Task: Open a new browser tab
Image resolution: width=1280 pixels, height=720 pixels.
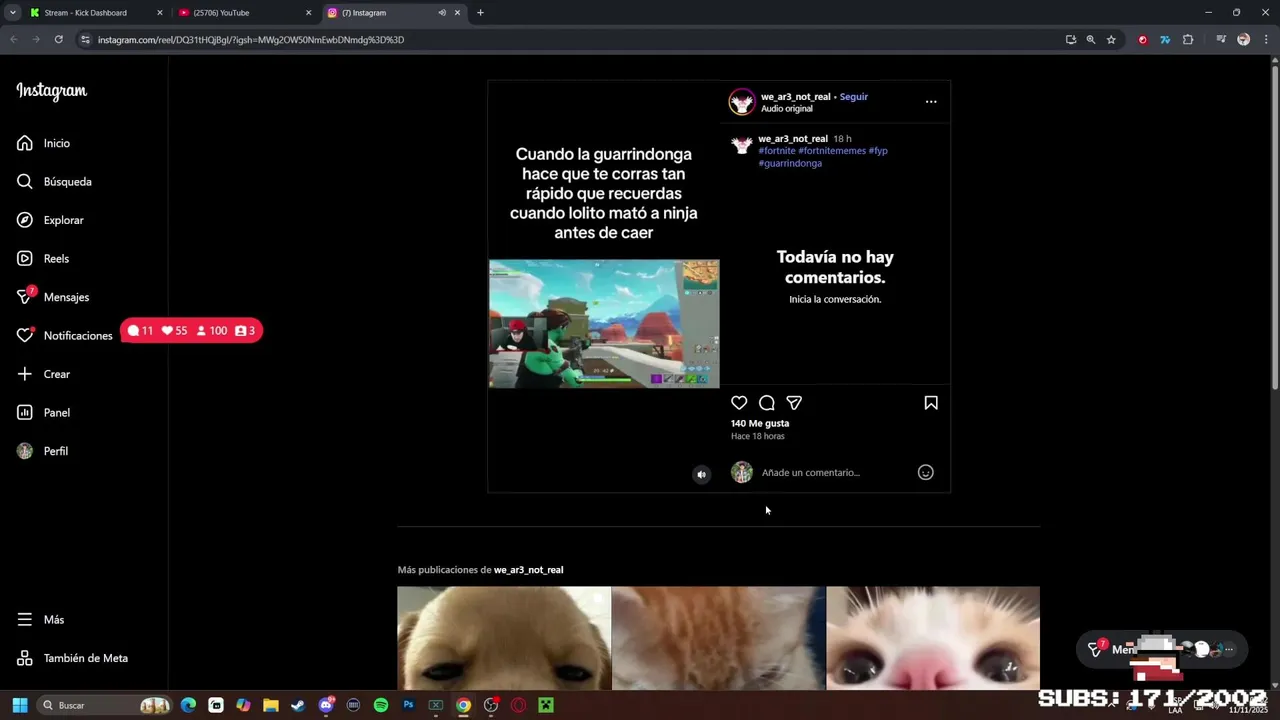Action: pyautogui.click(x=480, y=13)
